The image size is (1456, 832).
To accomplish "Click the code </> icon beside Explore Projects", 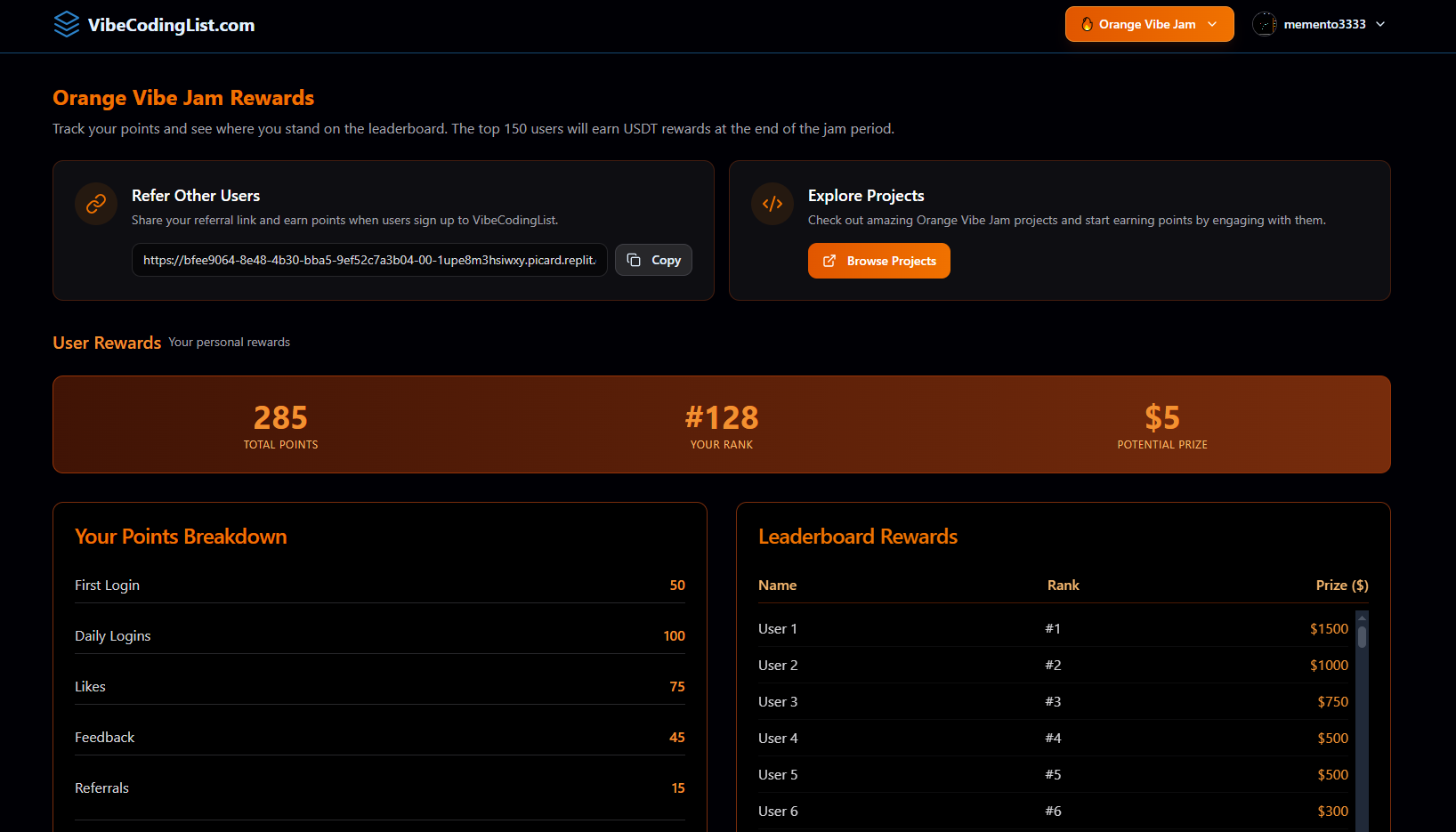I will tap(772, 204).
